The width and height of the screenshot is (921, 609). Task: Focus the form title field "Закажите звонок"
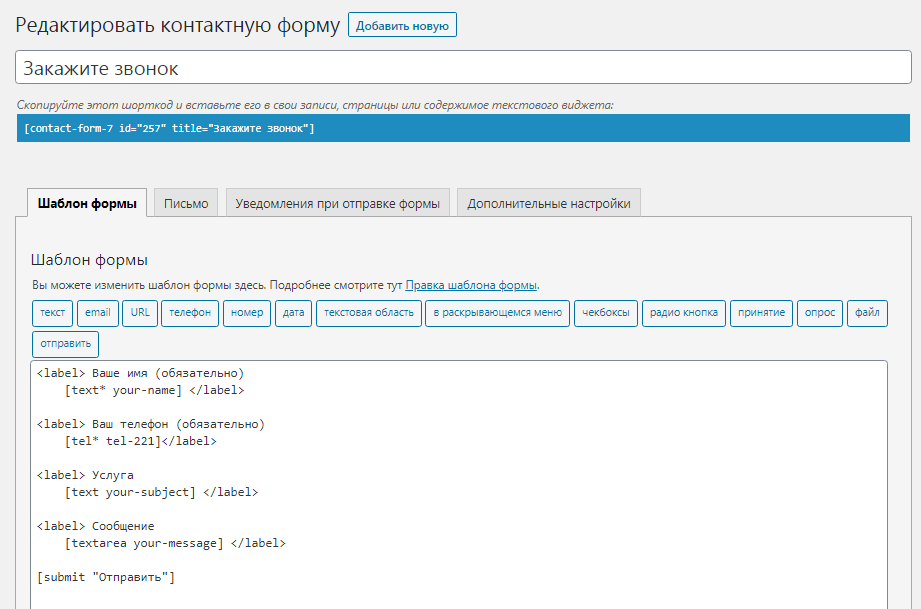463,68
